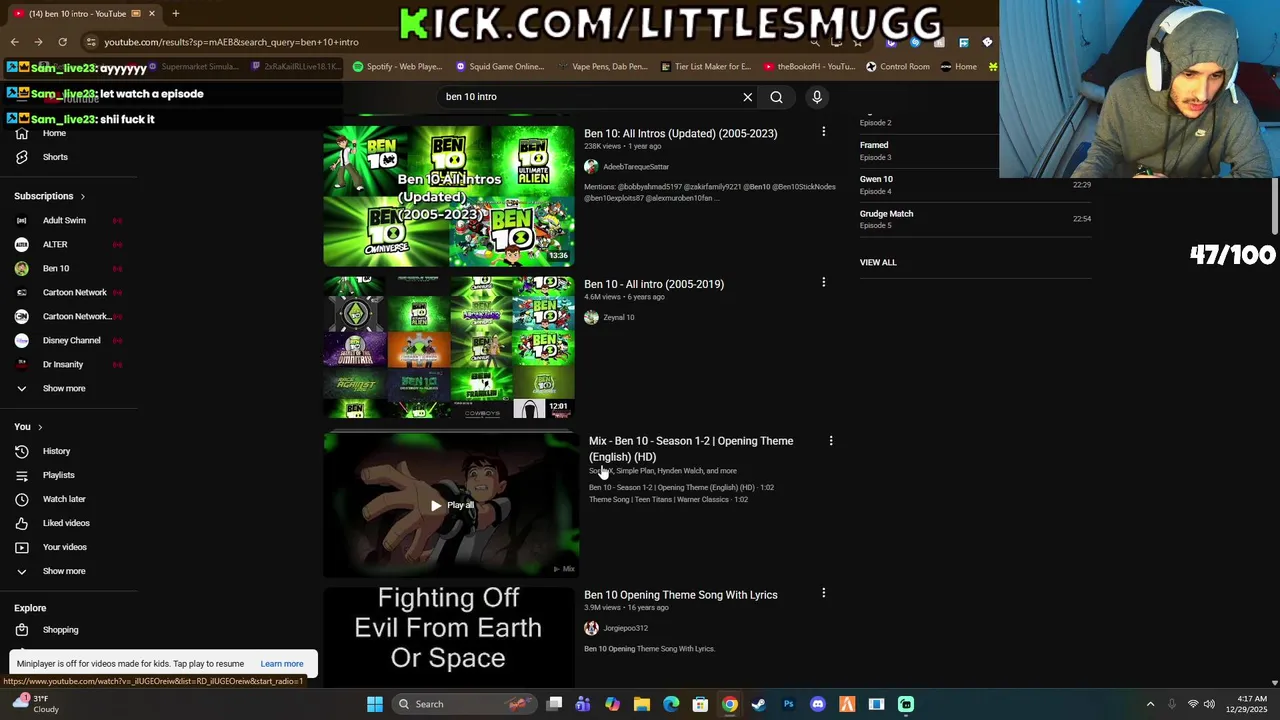The width and height of the screenshot is (1280, 720).
Task: Open AdeebTarequeSattar channel avatar
Action: click(x=591, y=167)
